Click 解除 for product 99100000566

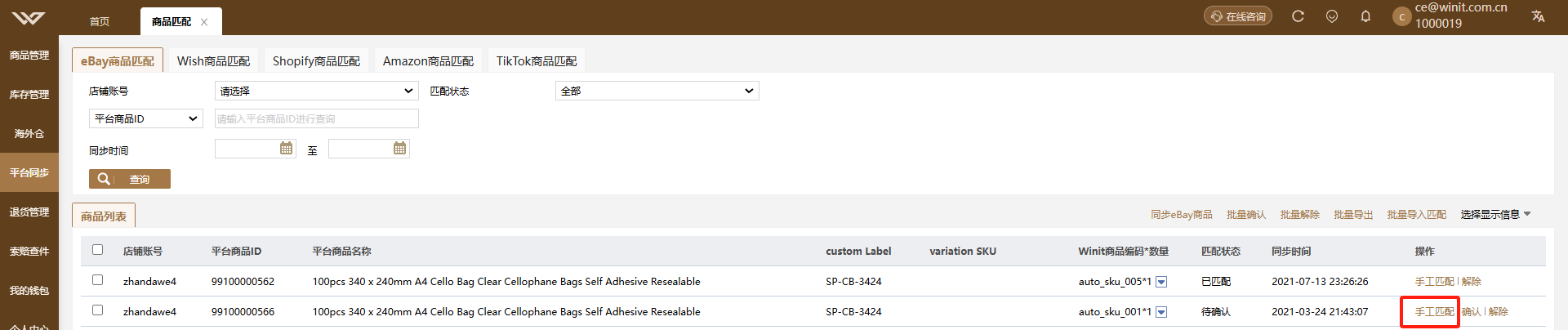click(x=1499, y=312)
